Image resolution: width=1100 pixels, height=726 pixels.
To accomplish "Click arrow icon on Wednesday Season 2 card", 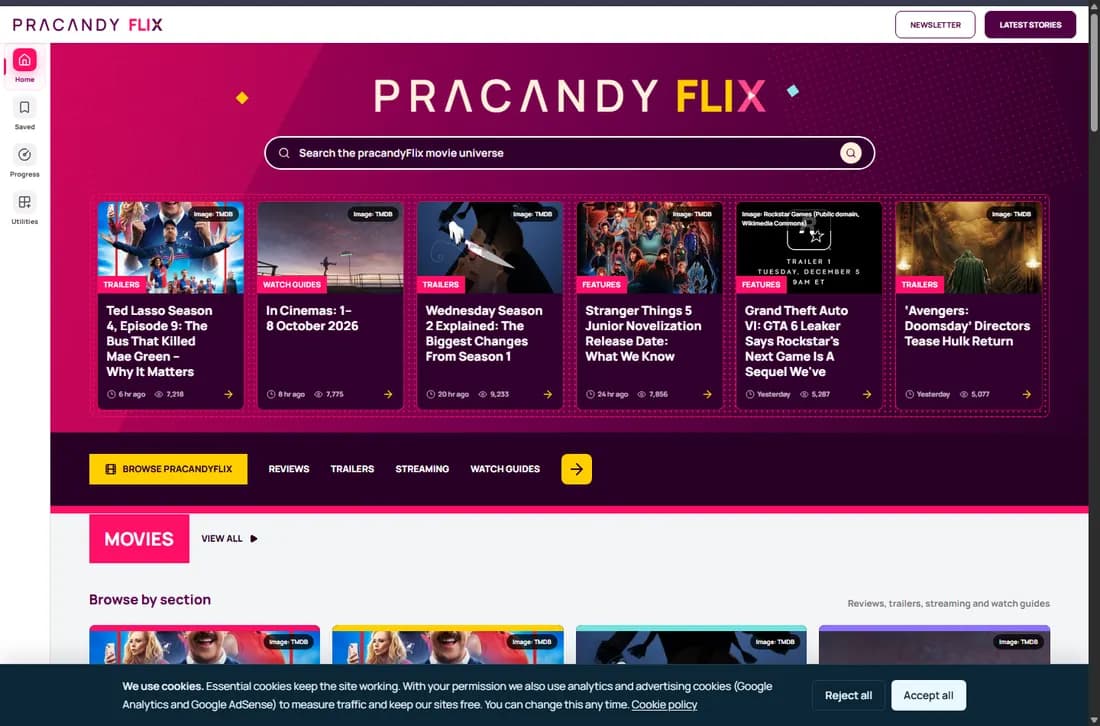I will (x=548, y=394).
